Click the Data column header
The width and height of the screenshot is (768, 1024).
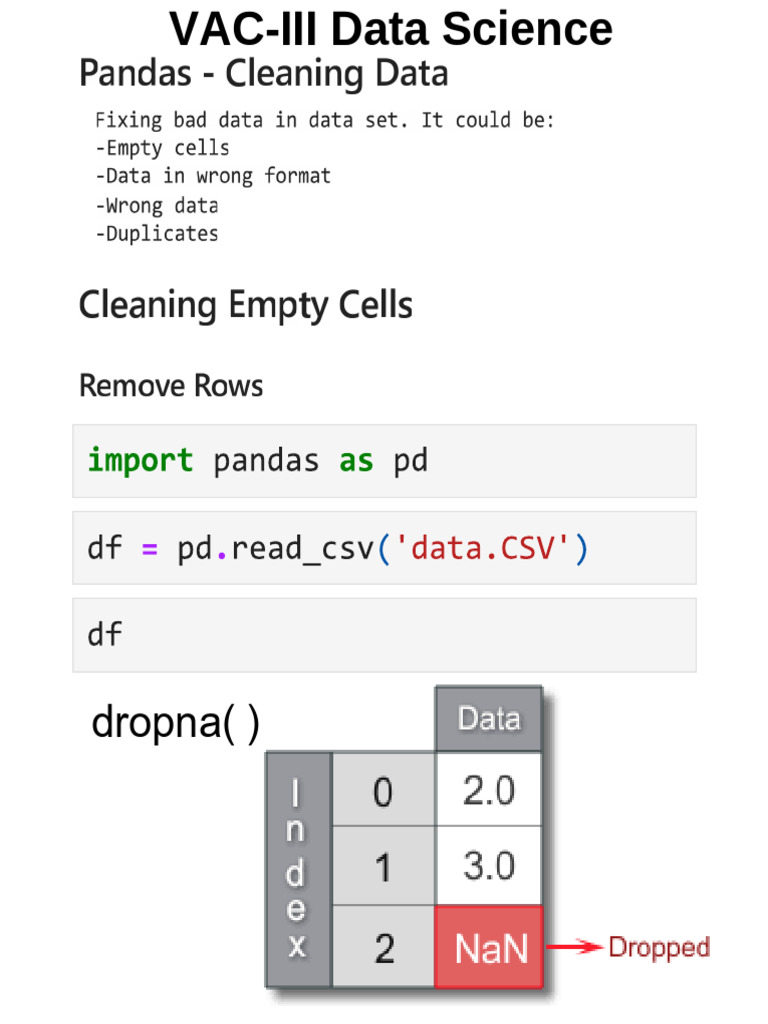(489, 719)
